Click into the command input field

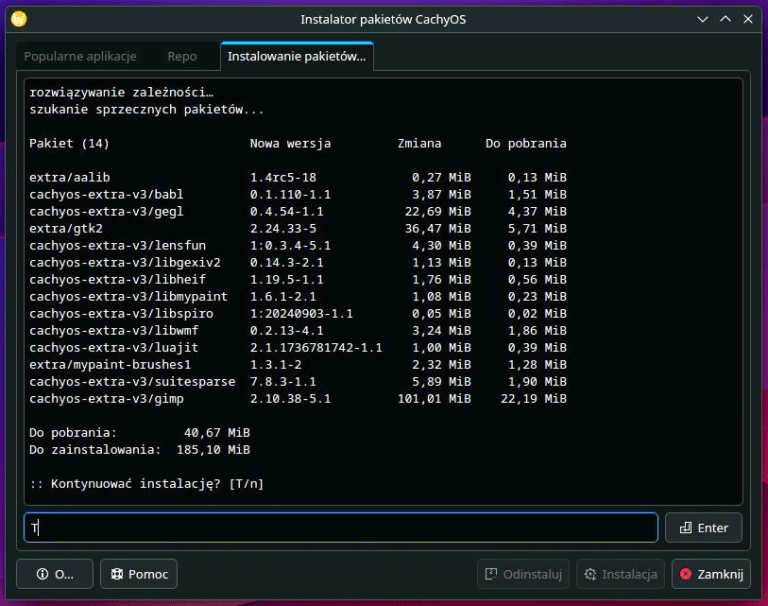pyautogui.click(x=340, y=528)
